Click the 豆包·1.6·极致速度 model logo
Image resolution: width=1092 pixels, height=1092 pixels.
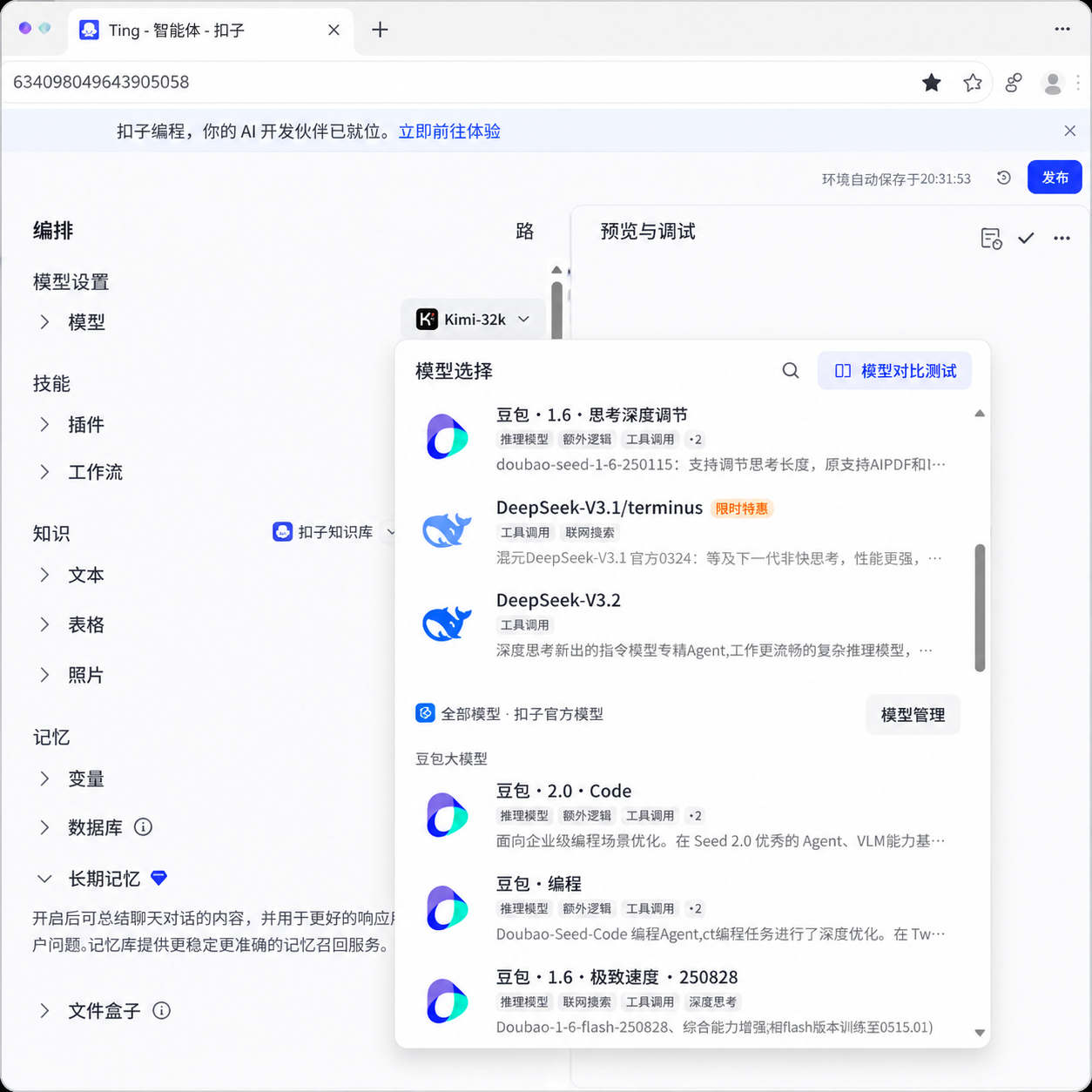coord(448,1001)
